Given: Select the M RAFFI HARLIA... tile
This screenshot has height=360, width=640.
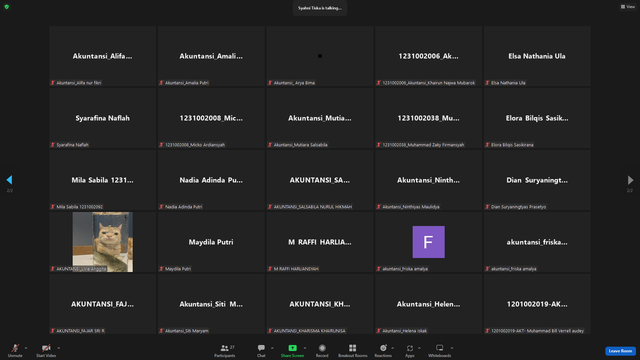Looking at the screenshot, I should coord(320,242).
